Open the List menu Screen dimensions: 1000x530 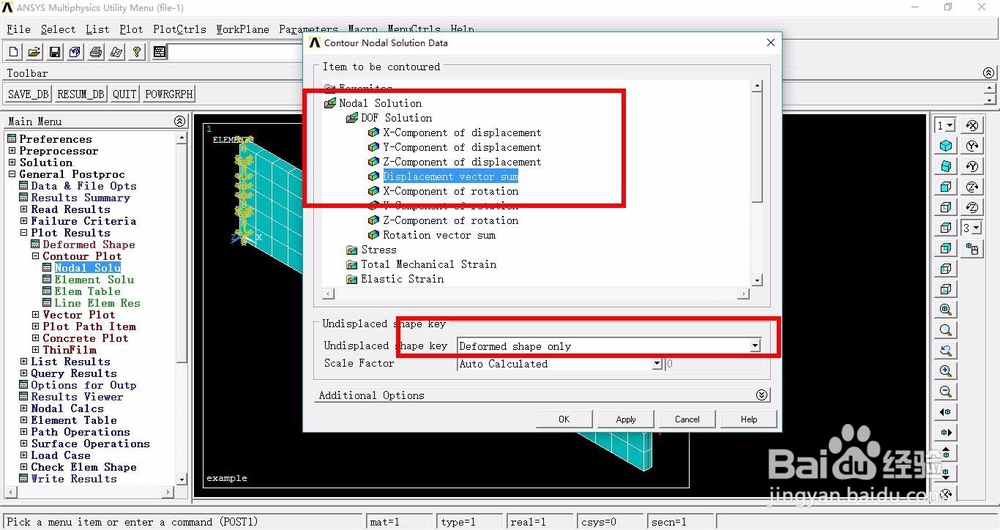tap(98, 29)
